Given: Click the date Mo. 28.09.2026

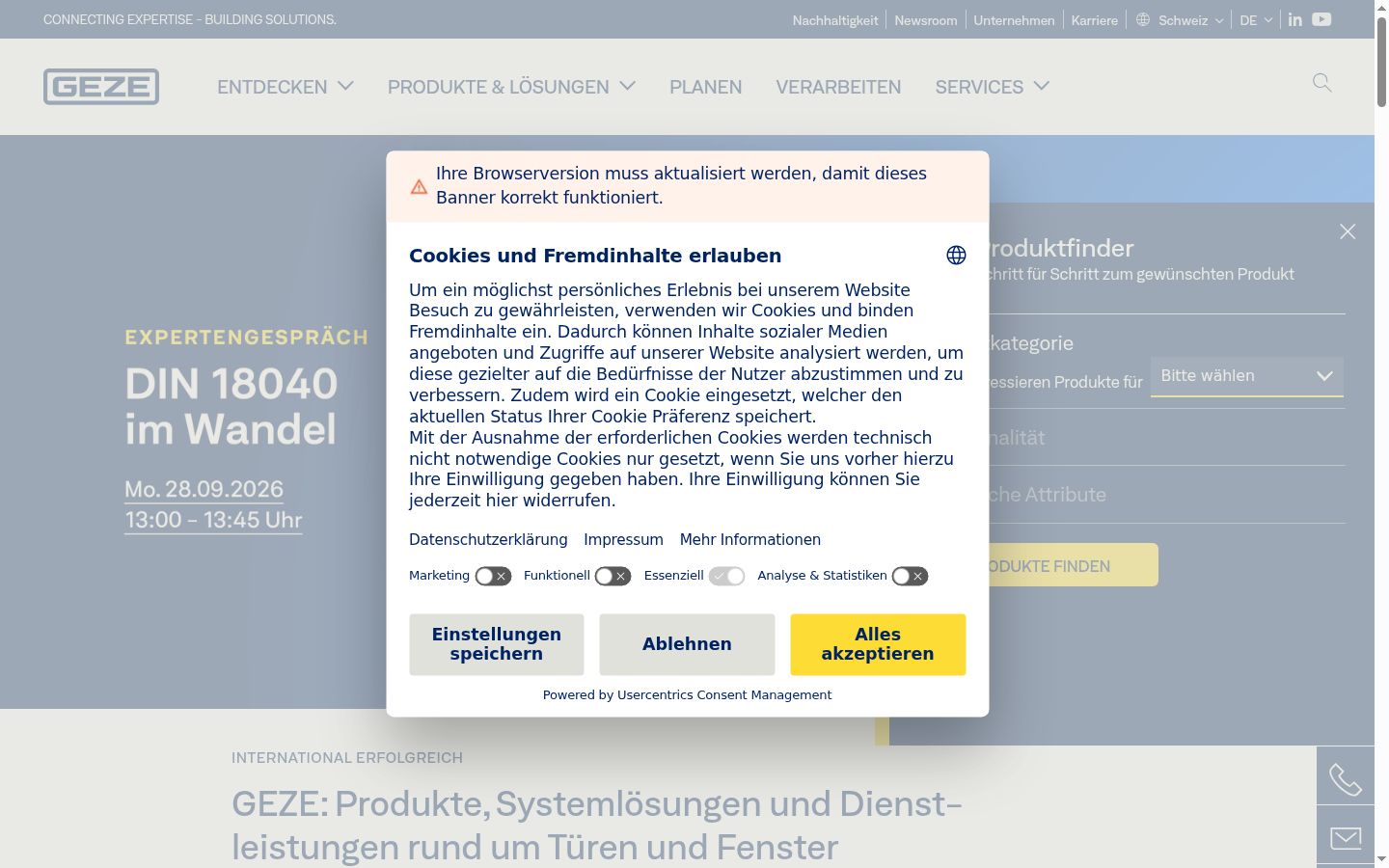Looking at the screenshot, I should [x=204, y=489].
